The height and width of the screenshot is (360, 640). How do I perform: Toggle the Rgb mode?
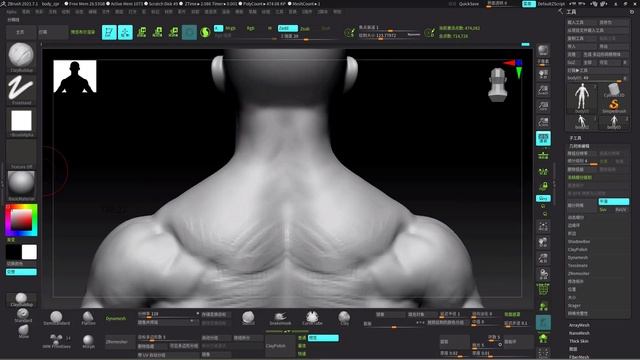coord(250,28)
